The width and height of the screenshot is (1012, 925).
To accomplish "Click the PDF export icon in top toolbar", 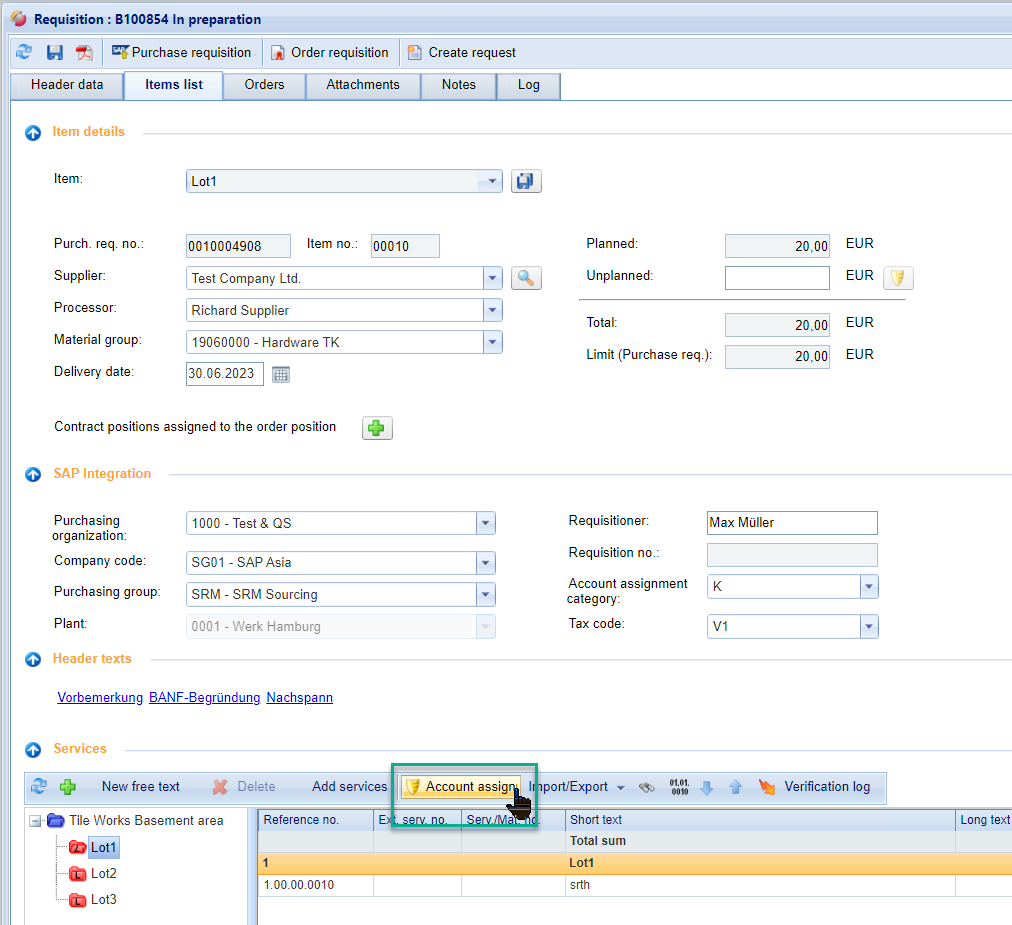I will (x=84, y=52).
